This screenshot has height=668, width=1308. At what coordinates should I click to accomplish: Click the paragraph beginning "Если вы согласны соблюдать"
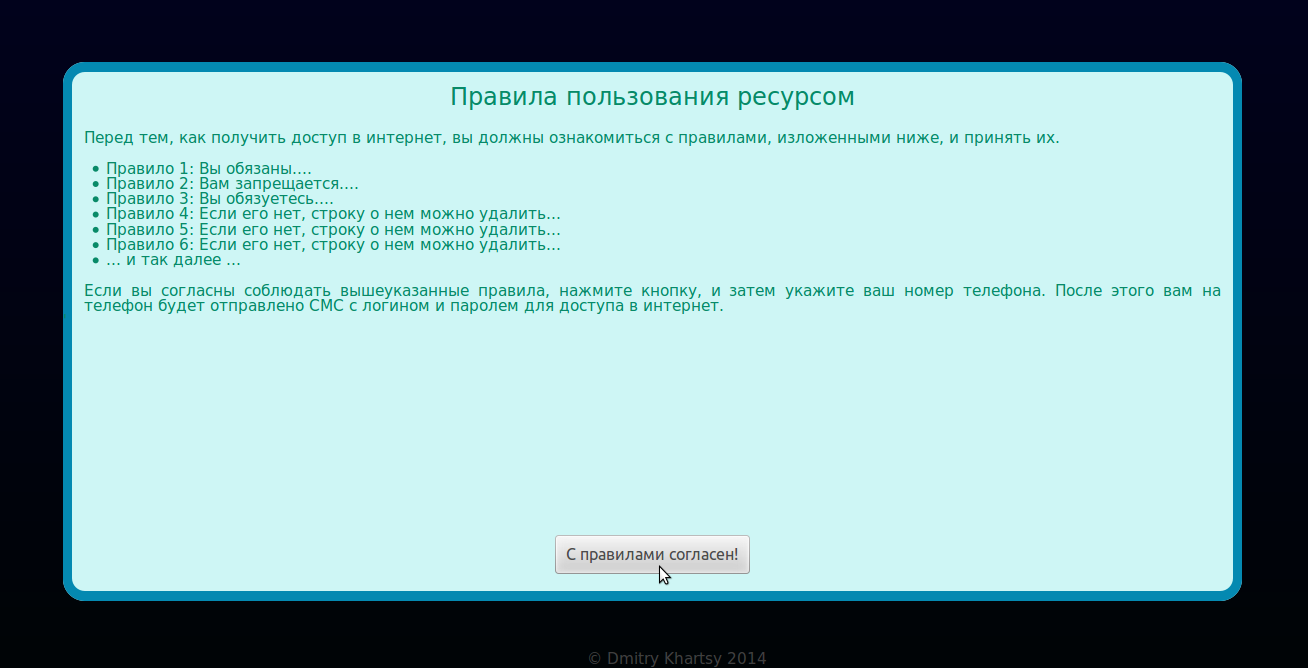[x=653, y=299]
